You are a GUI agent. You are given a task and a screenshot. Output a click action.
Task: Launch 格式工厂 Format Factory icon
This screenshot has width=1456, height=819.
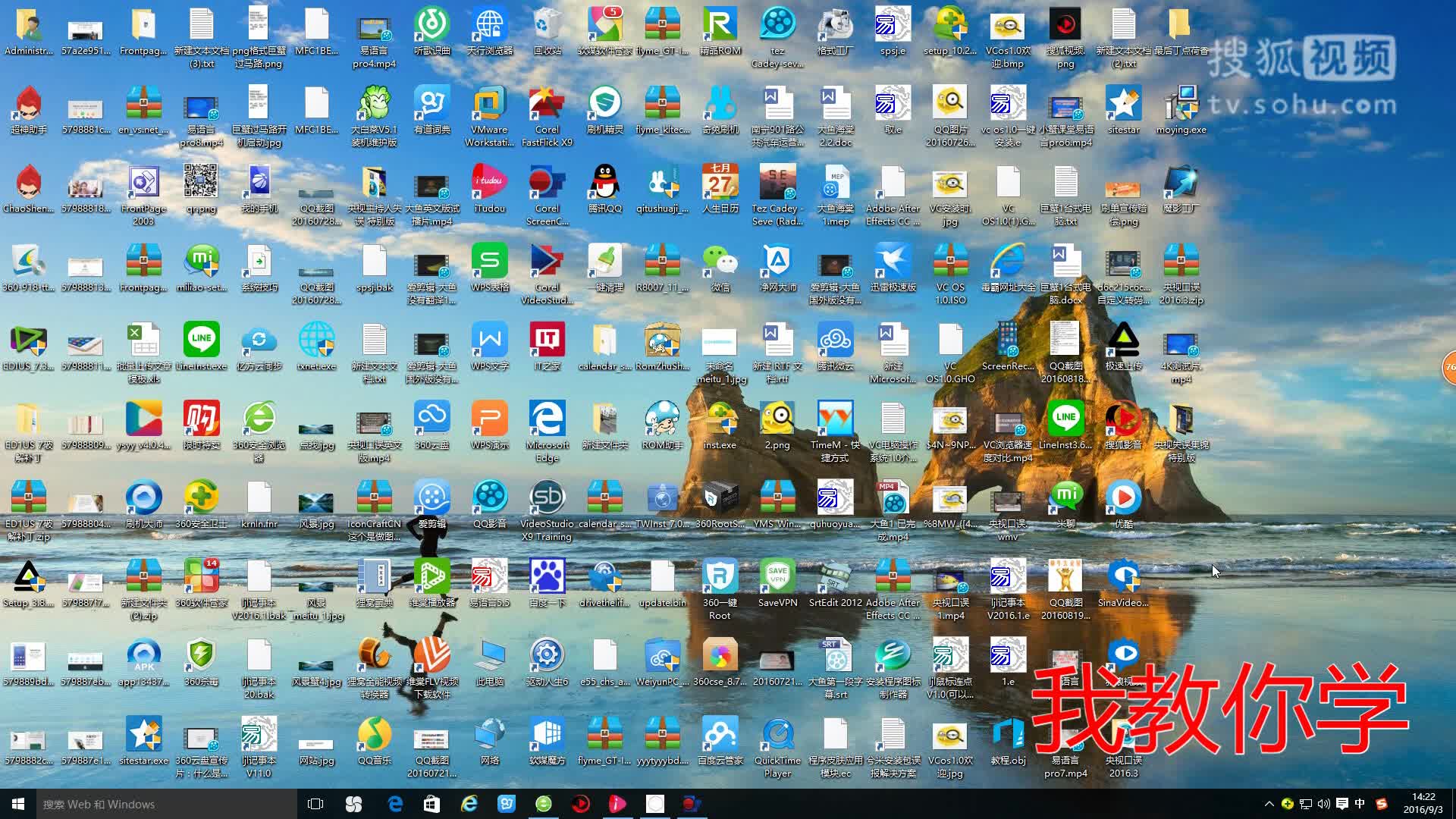835,31
